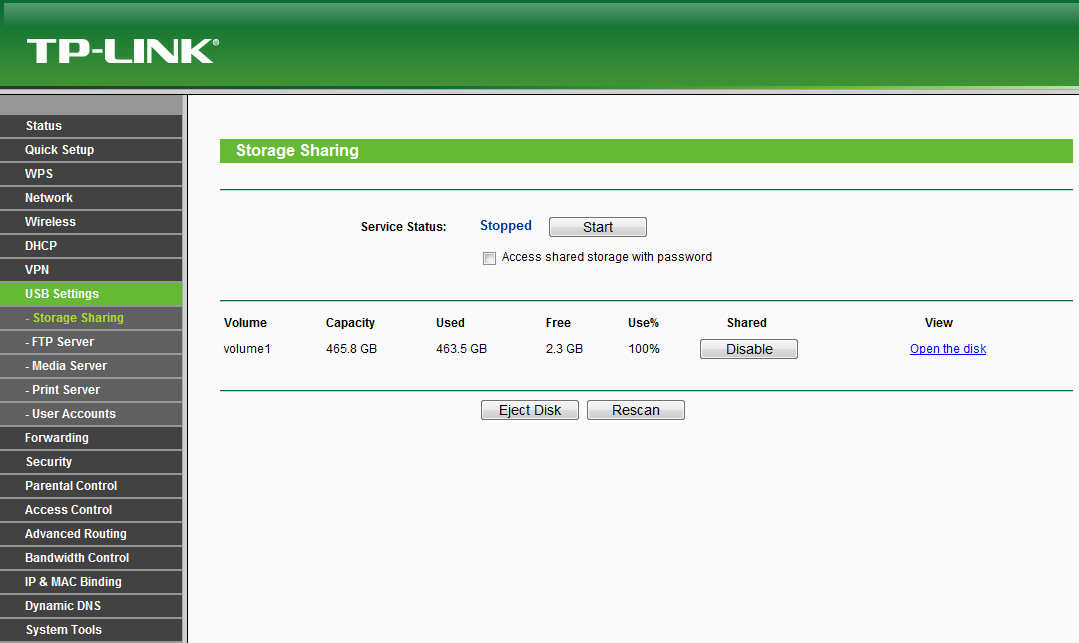Click the Shared column header

(x=747, y=323)
